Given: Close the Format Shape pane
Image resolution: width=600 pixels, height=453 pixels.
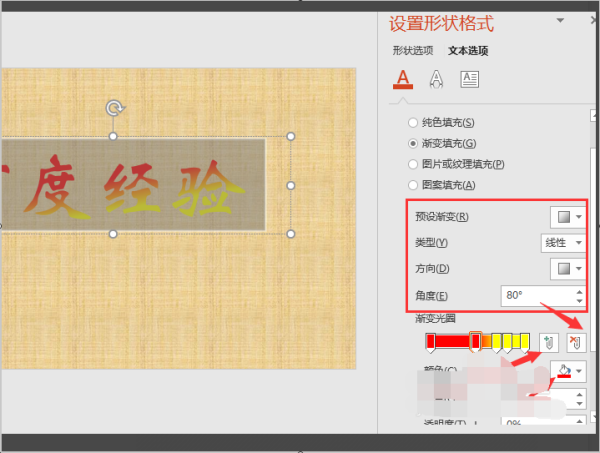Looking at the screenshot, I should click(595, 20).
